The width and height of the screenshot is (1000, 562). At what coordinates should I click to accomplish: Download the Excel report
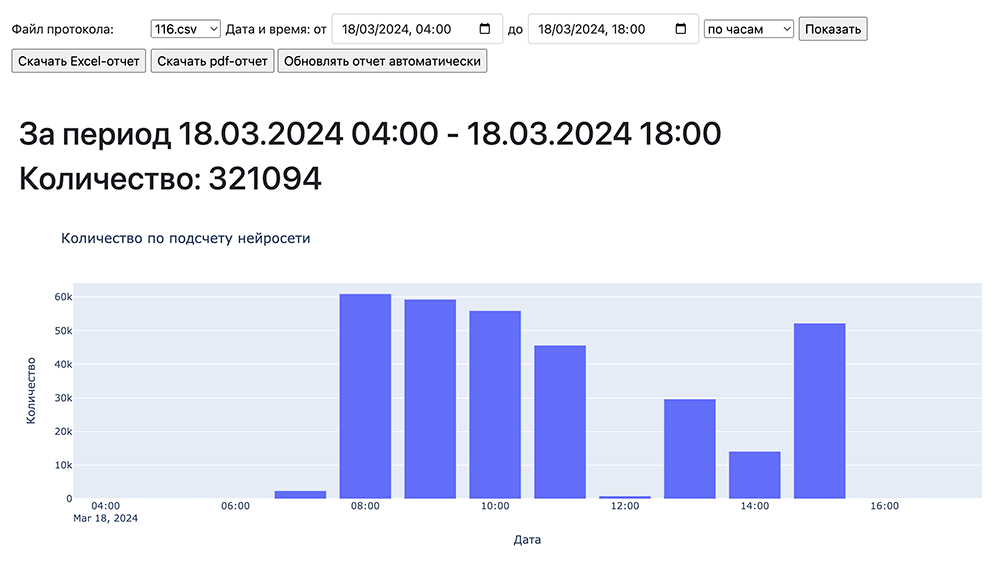(79, 61)
